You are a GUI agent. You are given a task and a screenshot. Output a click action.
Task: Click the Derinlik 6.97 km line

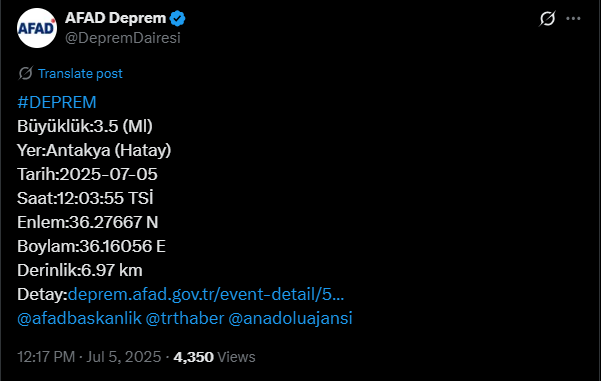(80, 270)
